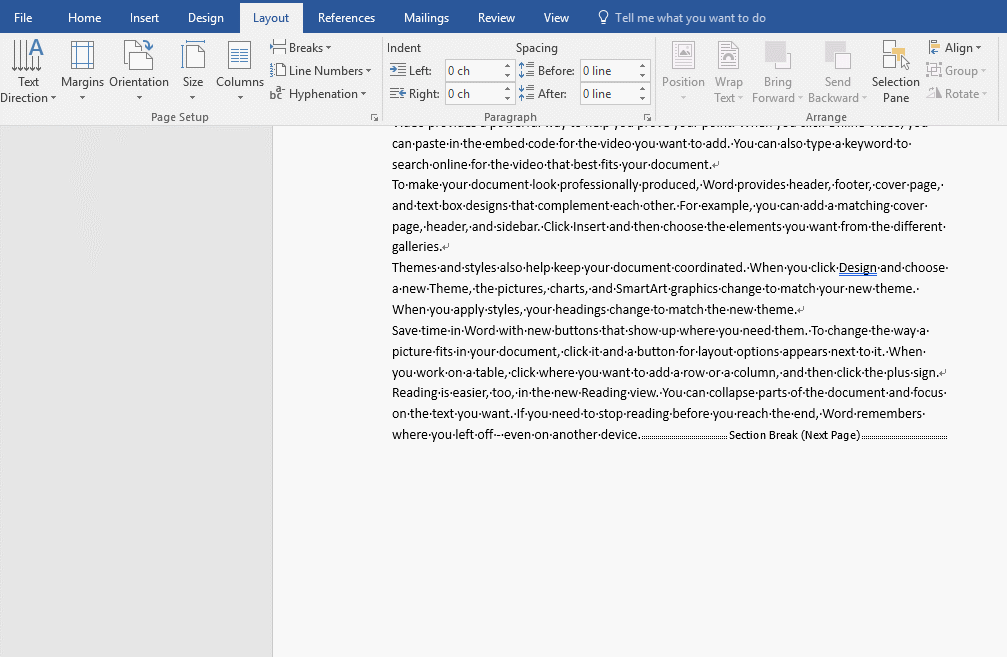Expand the Breaks dropdown
The image size is (1007, 657).
tap(301, 47)
